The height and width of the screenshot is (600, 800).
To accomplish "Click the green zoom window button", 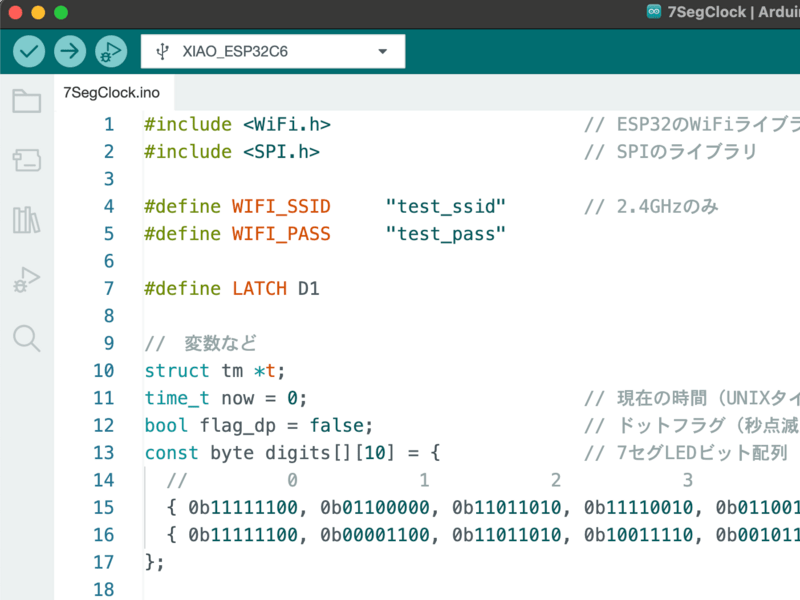I will (x=61, y=13).
